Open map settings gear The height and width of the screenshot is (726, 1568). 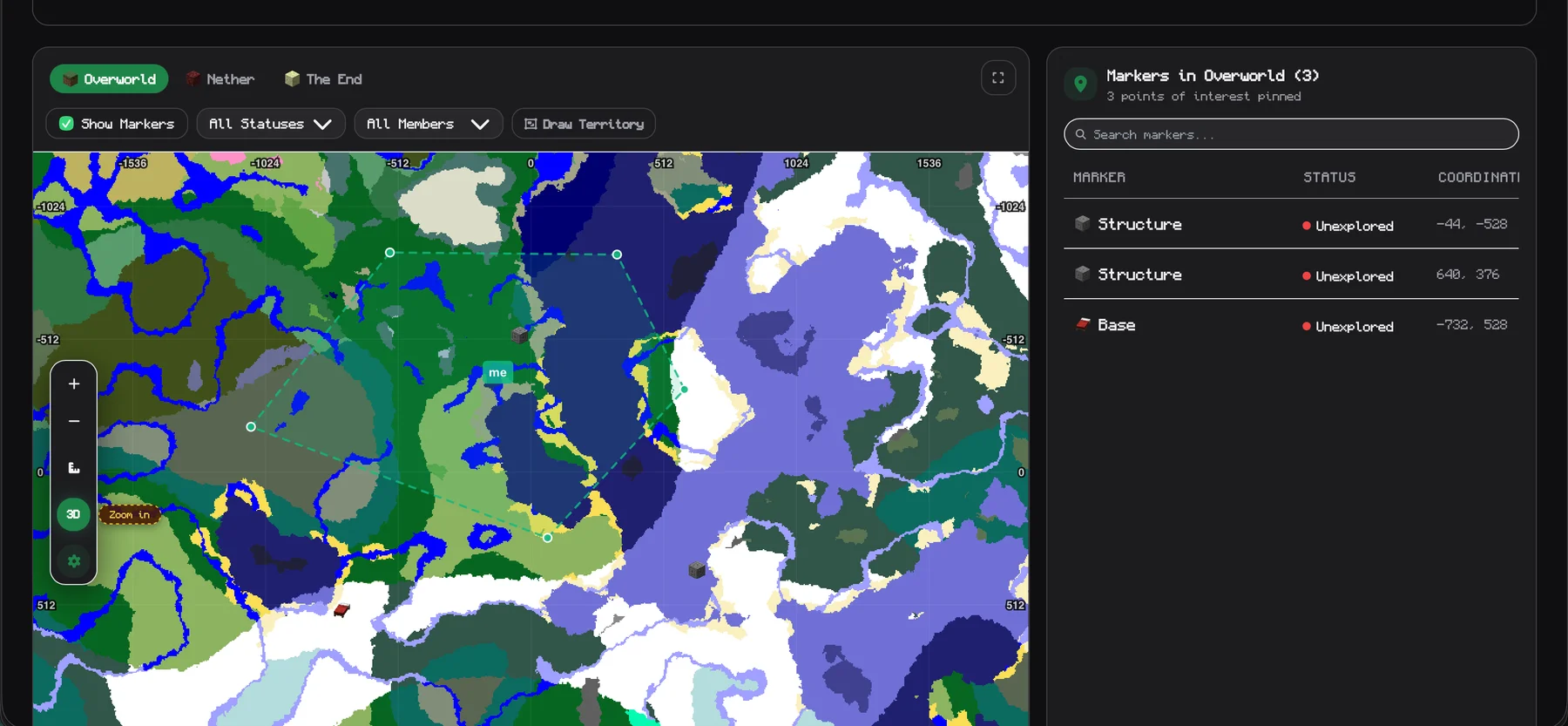[74, 561]
